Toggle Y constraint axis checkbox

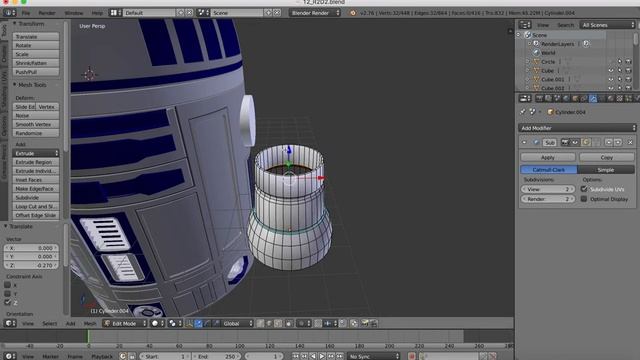click(x=7, y=293)
